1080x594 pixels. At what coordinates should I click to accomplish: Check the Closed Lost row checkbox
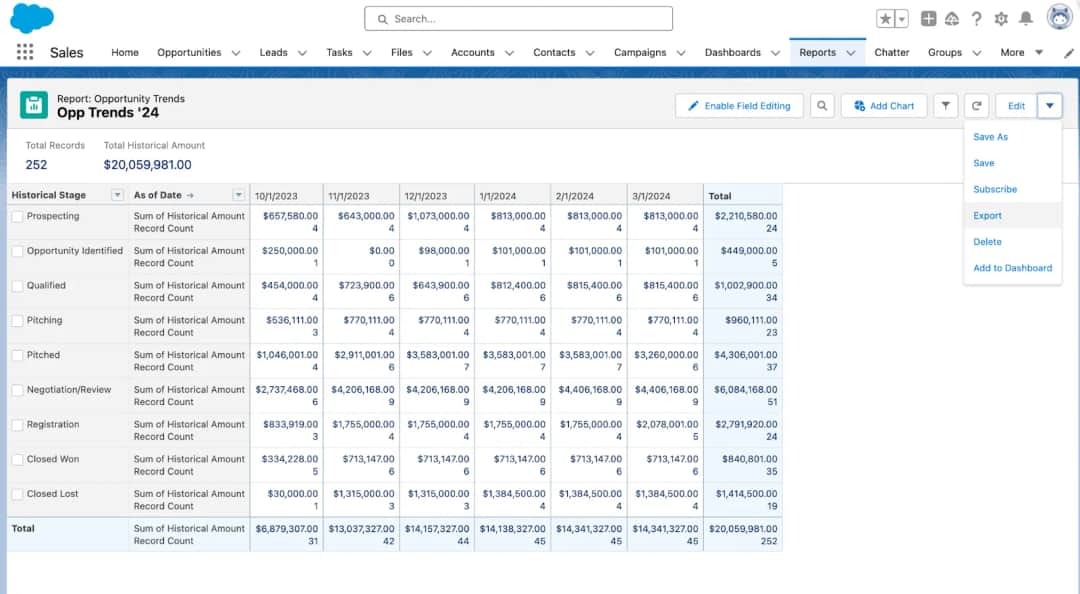coord(17,494)
